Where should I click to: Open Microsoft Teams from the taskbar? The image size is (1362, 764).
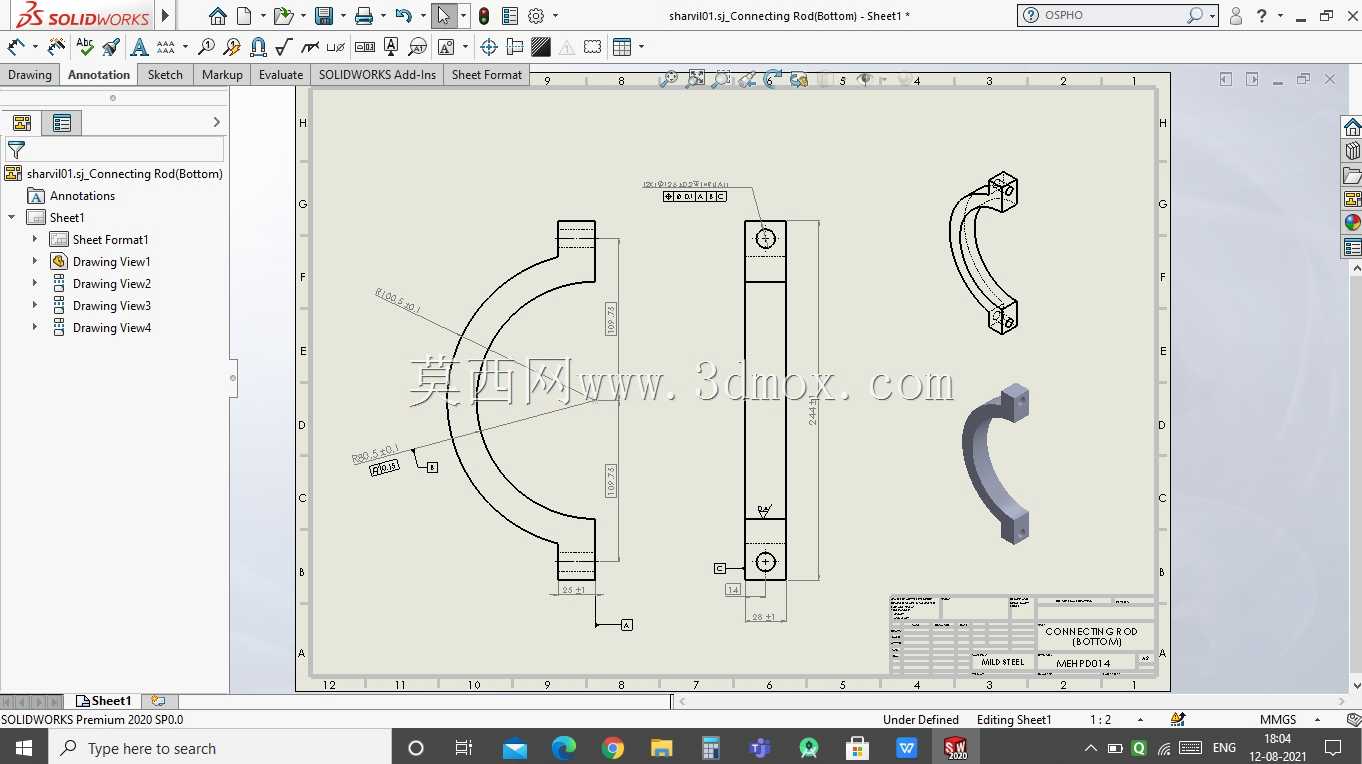pyautogui.click(x=760, y=748)
